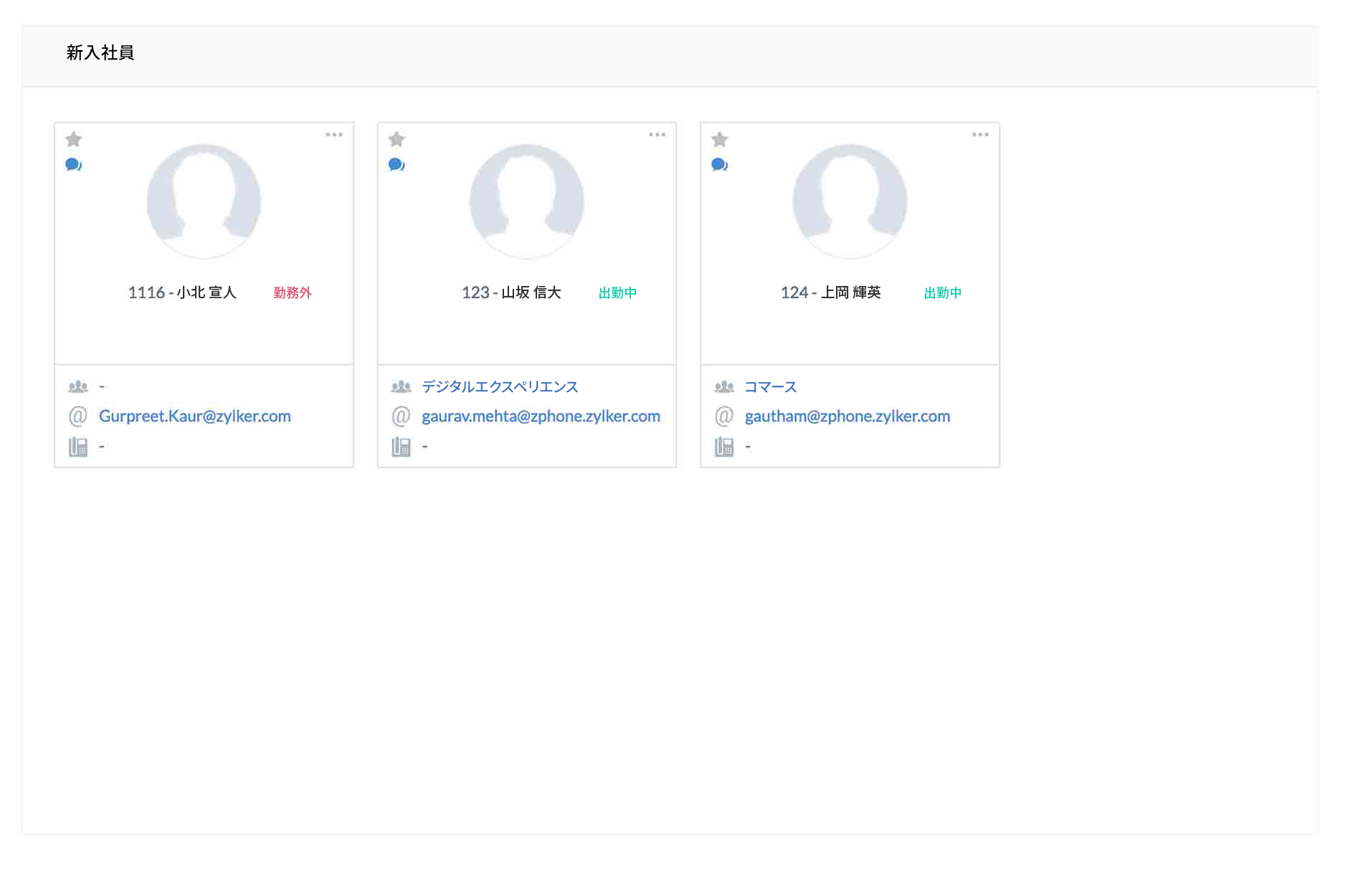The image size is (1348, 896).
Task: Open chat with 小北 宣人
Action: [x=73, y=164]
